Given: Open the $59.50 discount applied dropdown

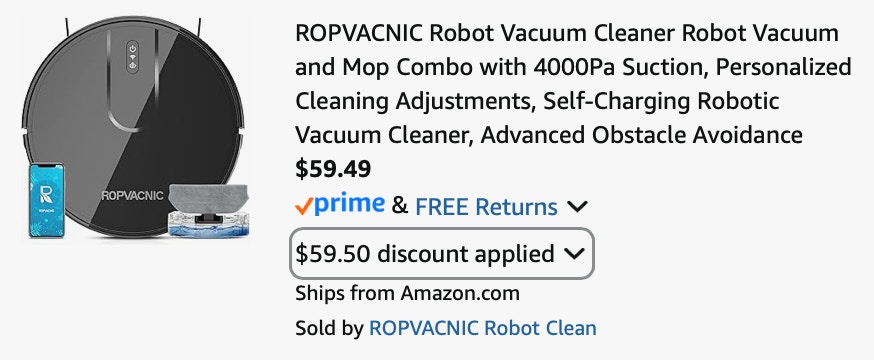Looking at the screenshot, I should 441,254.
